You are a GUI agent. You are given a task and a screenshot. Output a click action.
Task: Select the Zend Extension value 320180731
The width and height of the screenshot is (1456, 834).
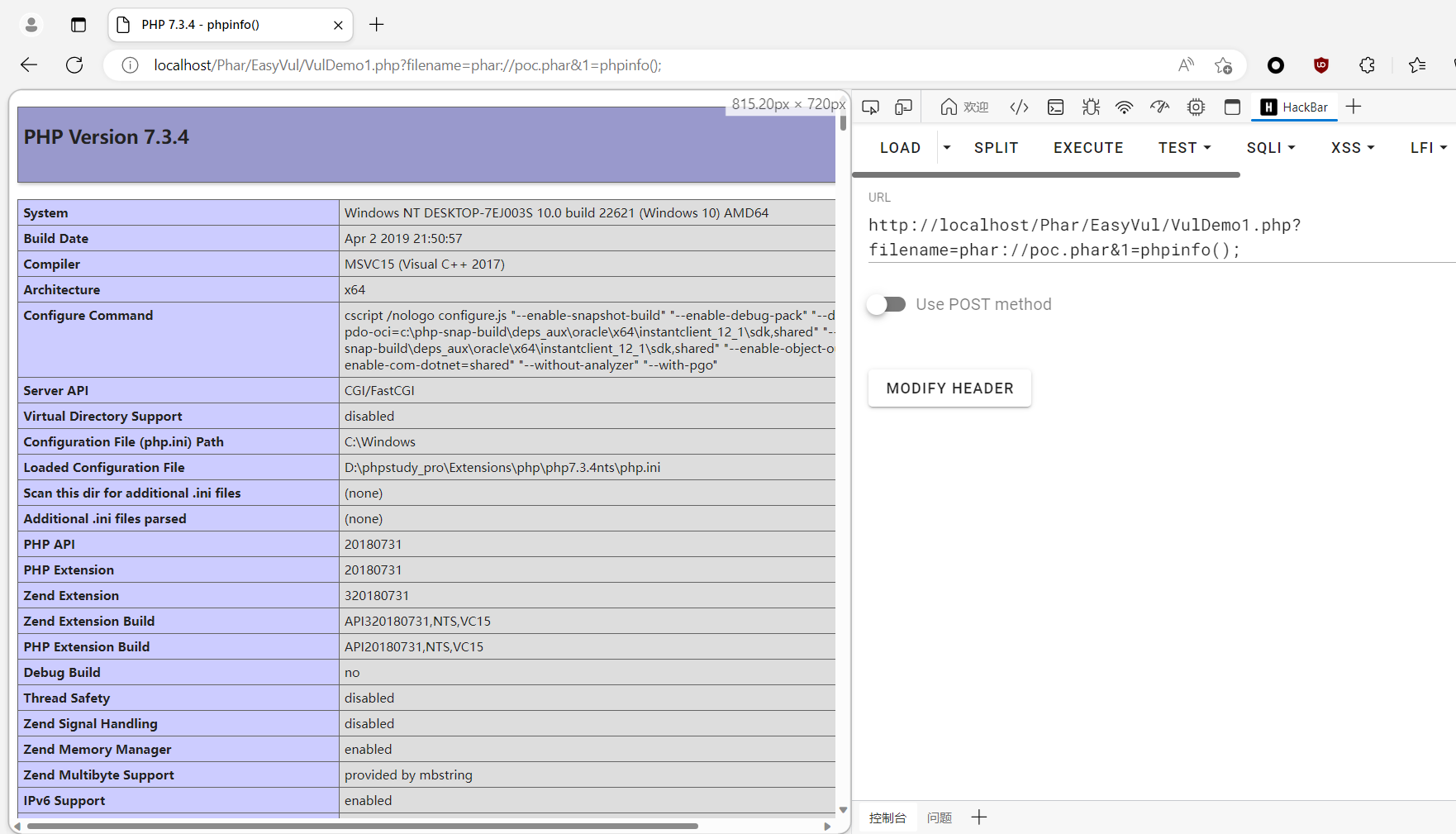click(x=377, y=595)
